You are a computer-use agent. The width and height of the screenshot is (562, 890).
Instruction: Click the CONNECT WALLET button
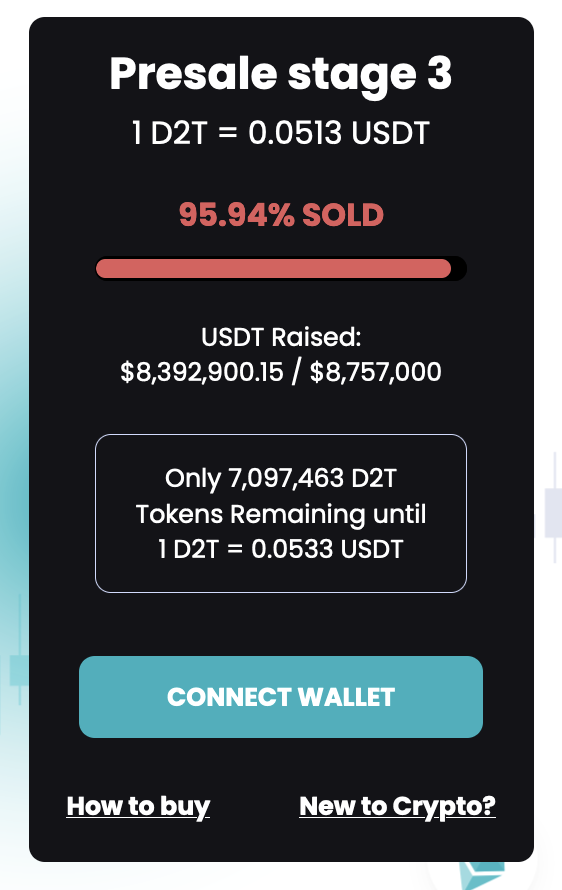(x=281, y=697)
